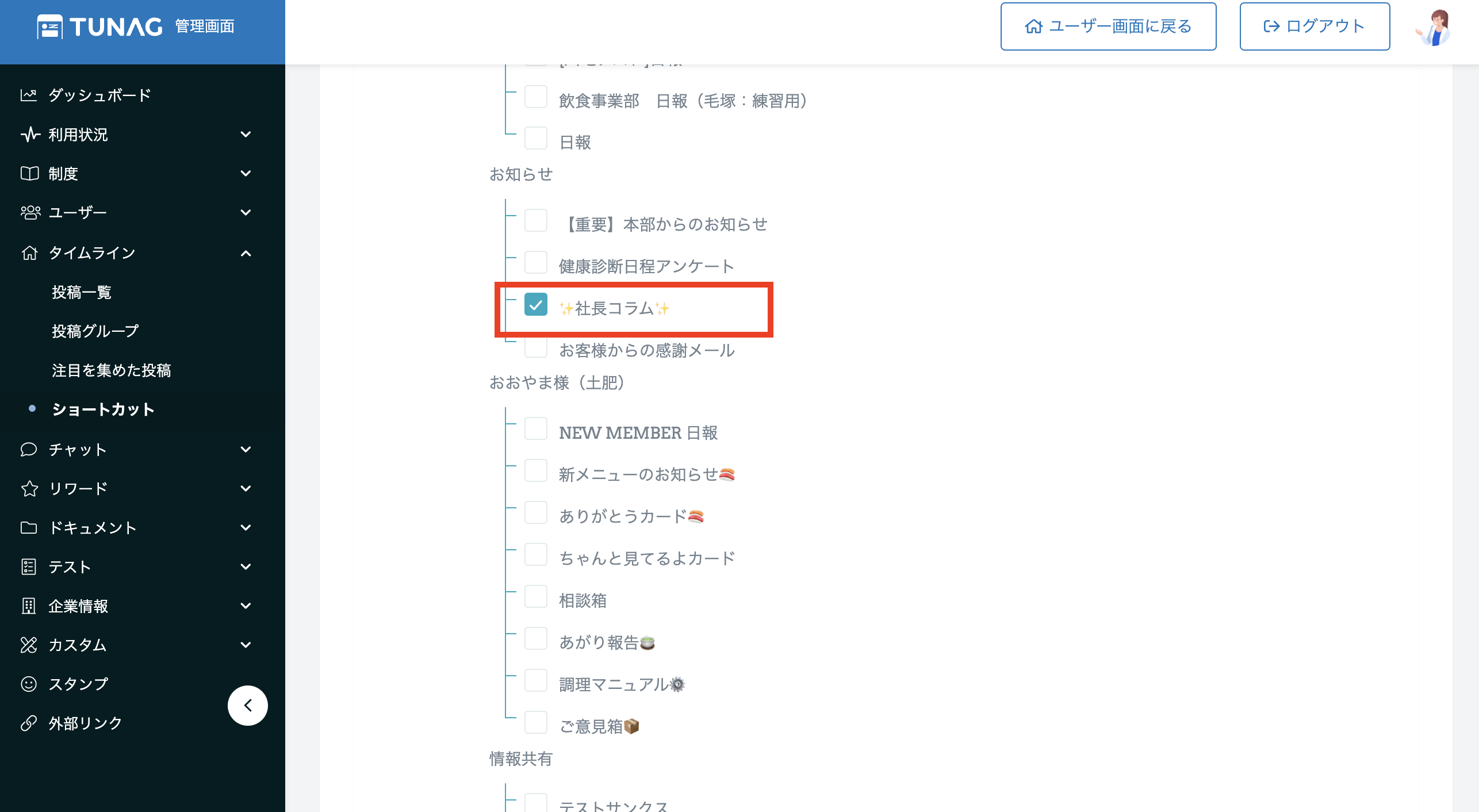Check the 健康診断日程アンケート checkbox
Image resolution: width=1479 pixels, height=812 pixels.
pyautogui.click(x=536, y=262)
